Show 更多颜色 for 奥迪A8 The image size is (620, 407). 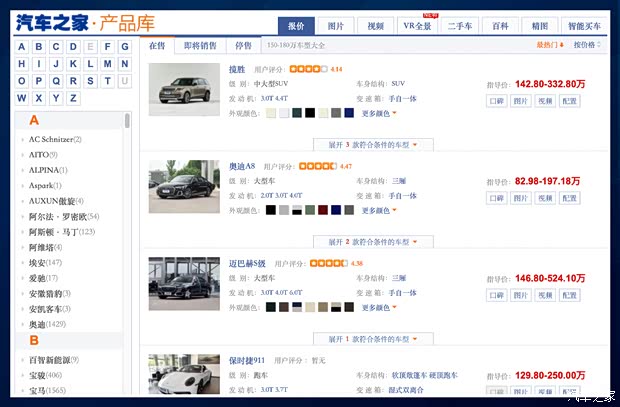point(378,210)
